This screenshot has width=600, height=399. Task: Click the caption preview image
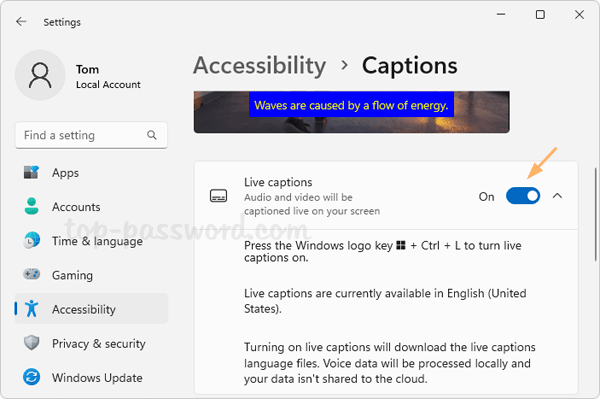(351, 112)
